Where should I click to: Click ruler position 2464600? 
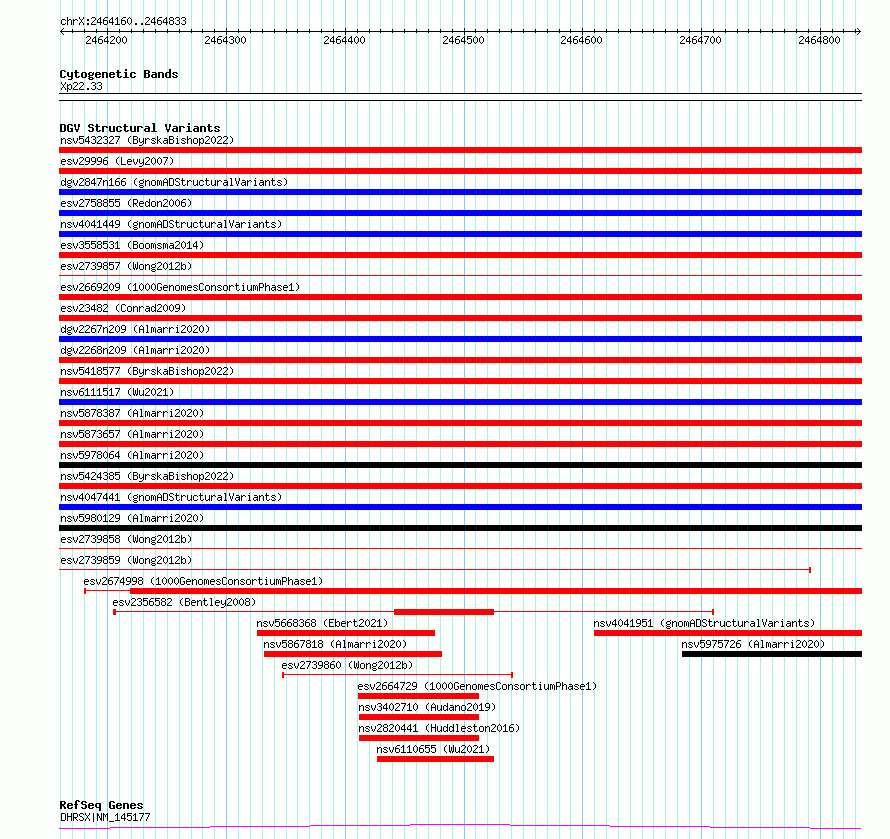tap(581, 40)
